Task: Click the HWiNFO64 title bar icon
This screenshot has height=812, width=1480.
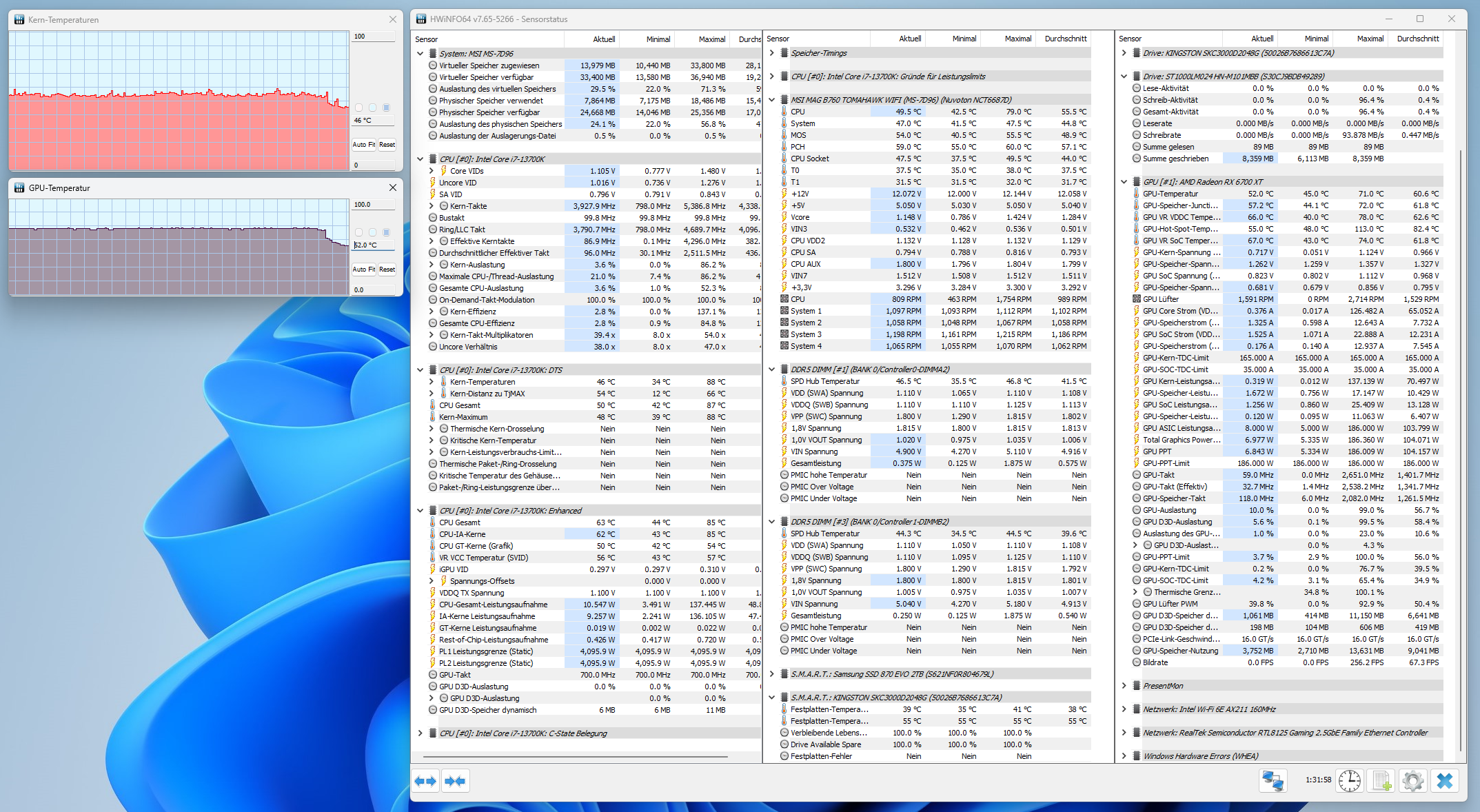Action: (420, 19)
